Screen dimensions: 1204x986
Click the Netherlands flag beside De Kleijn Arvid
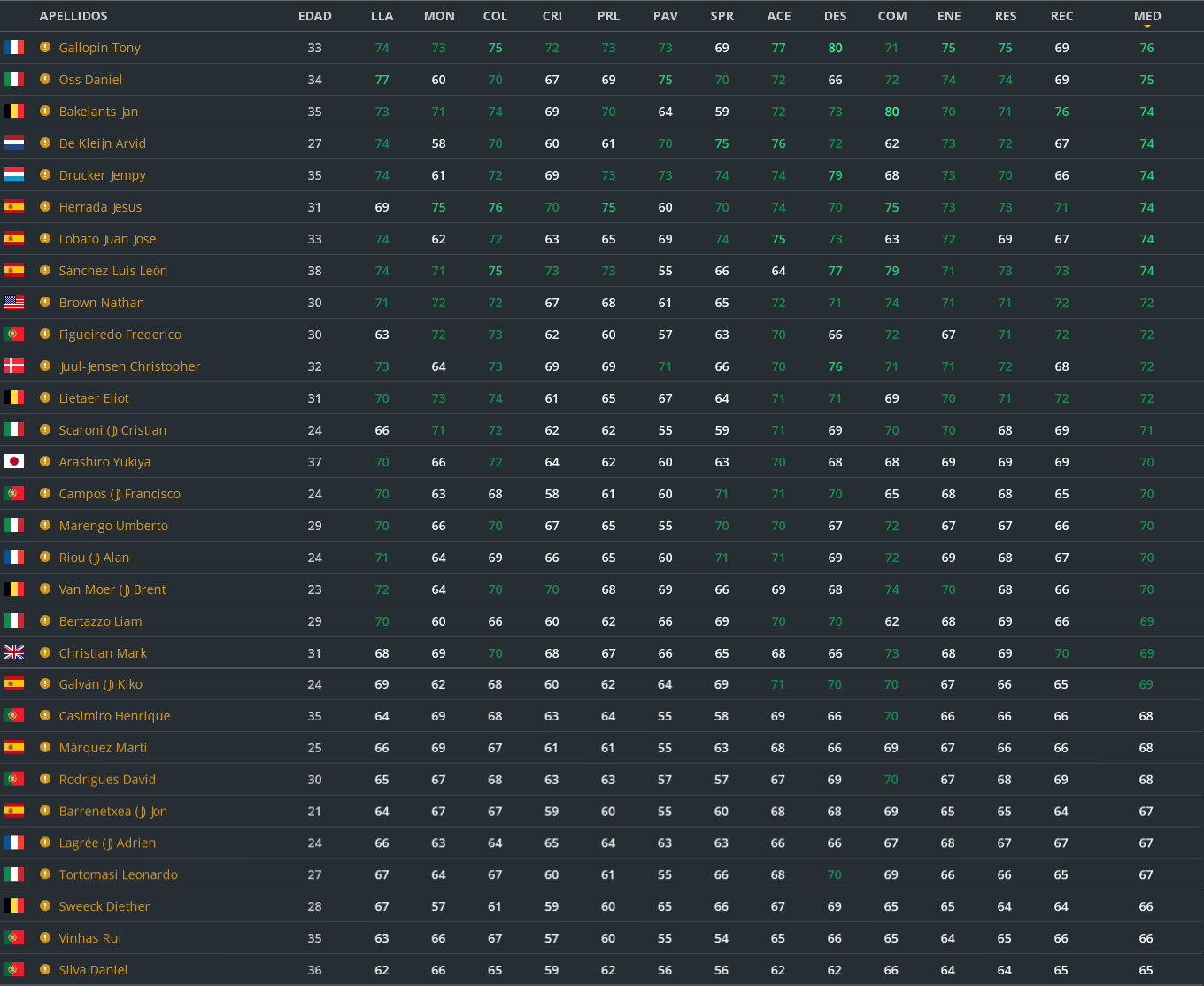click(x=14, y=143)
